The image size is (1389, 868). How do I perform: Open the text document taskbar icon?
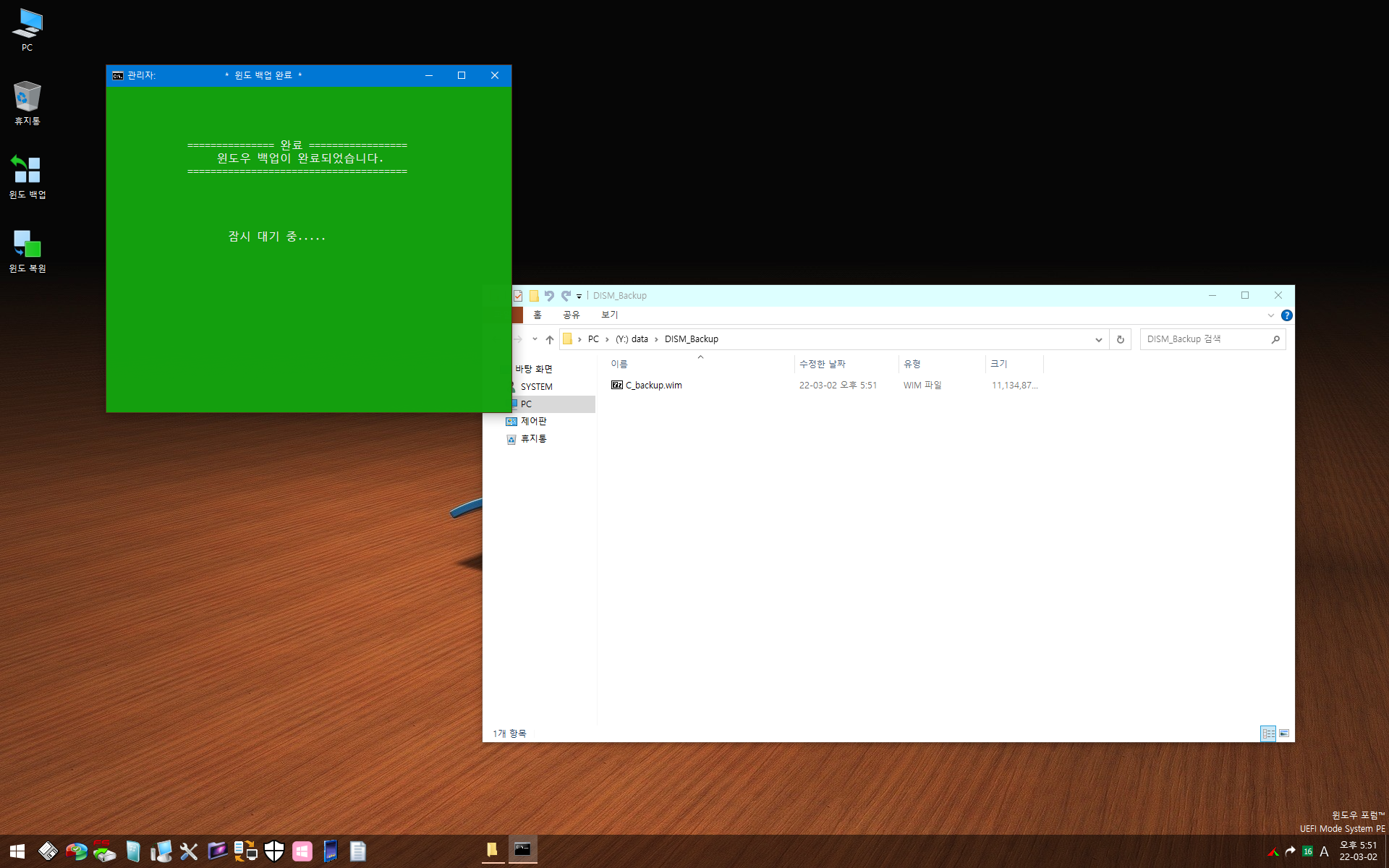click(358, 851)
